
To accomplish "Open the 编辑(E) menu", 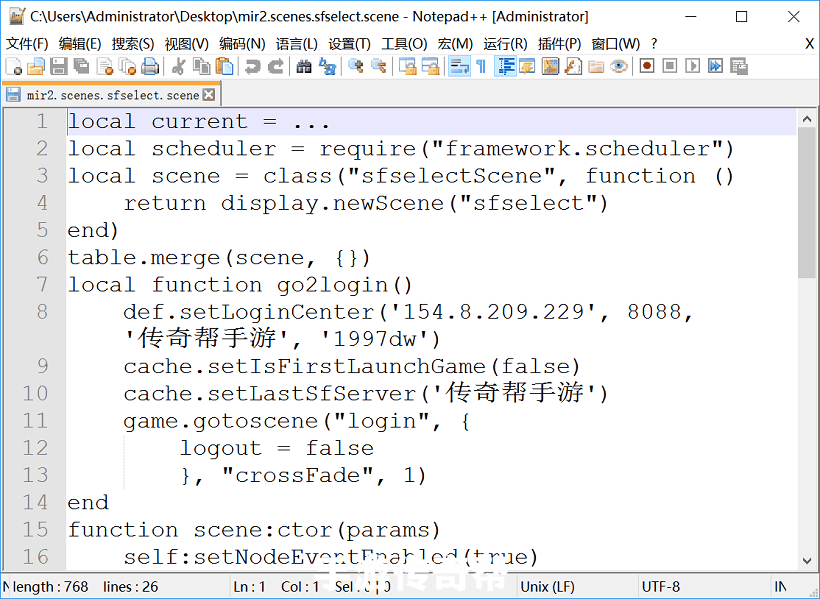I will click(79, 44).
